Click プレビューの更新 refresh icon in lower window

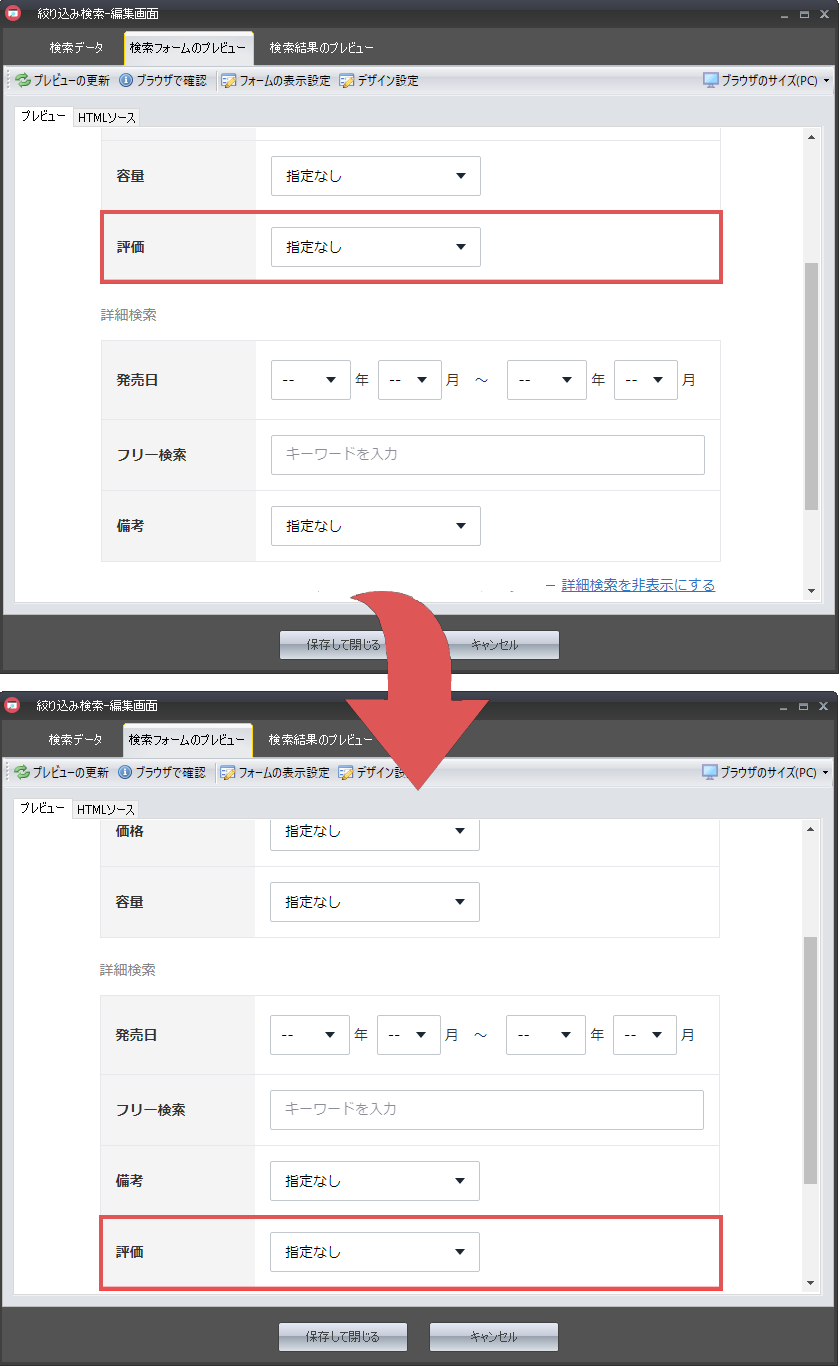click(x=22, y=773)
